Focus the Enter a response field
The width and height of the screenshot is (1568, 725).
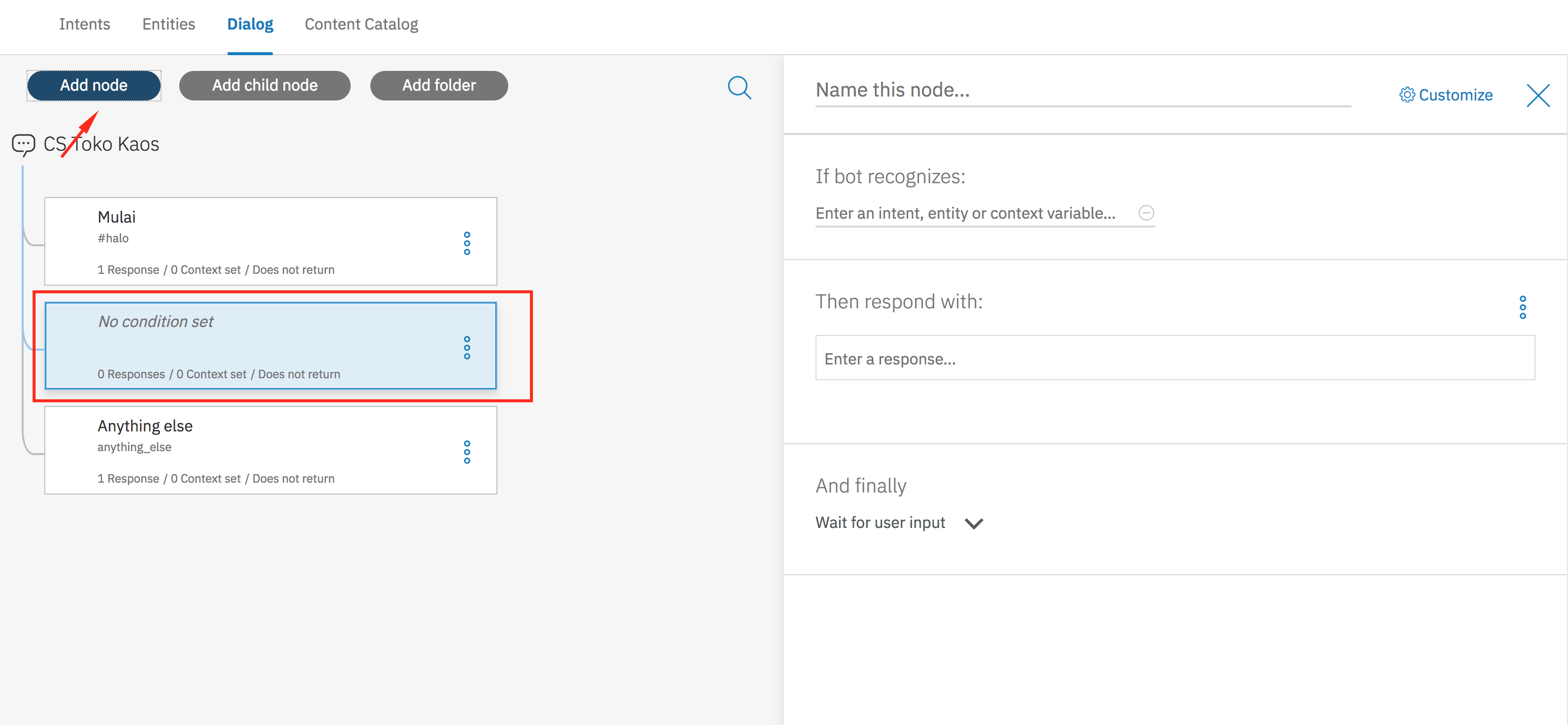(x=1175, y=358)
